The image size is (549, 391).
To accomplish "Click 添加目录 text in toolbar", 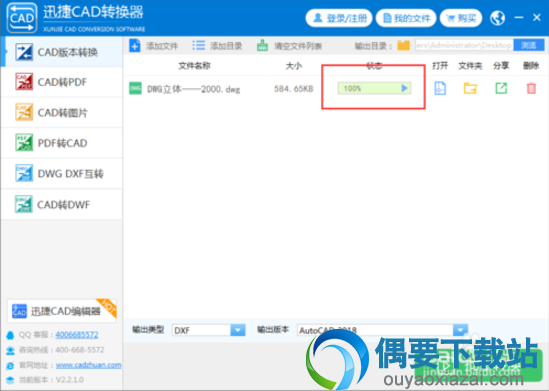I will [x=226, y=46].
